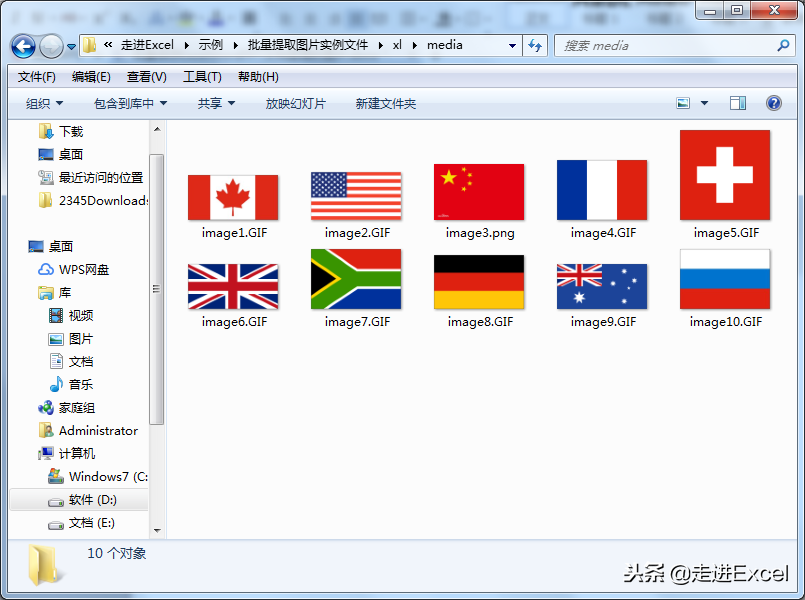Open the 图片 library

tap(71, 339)
